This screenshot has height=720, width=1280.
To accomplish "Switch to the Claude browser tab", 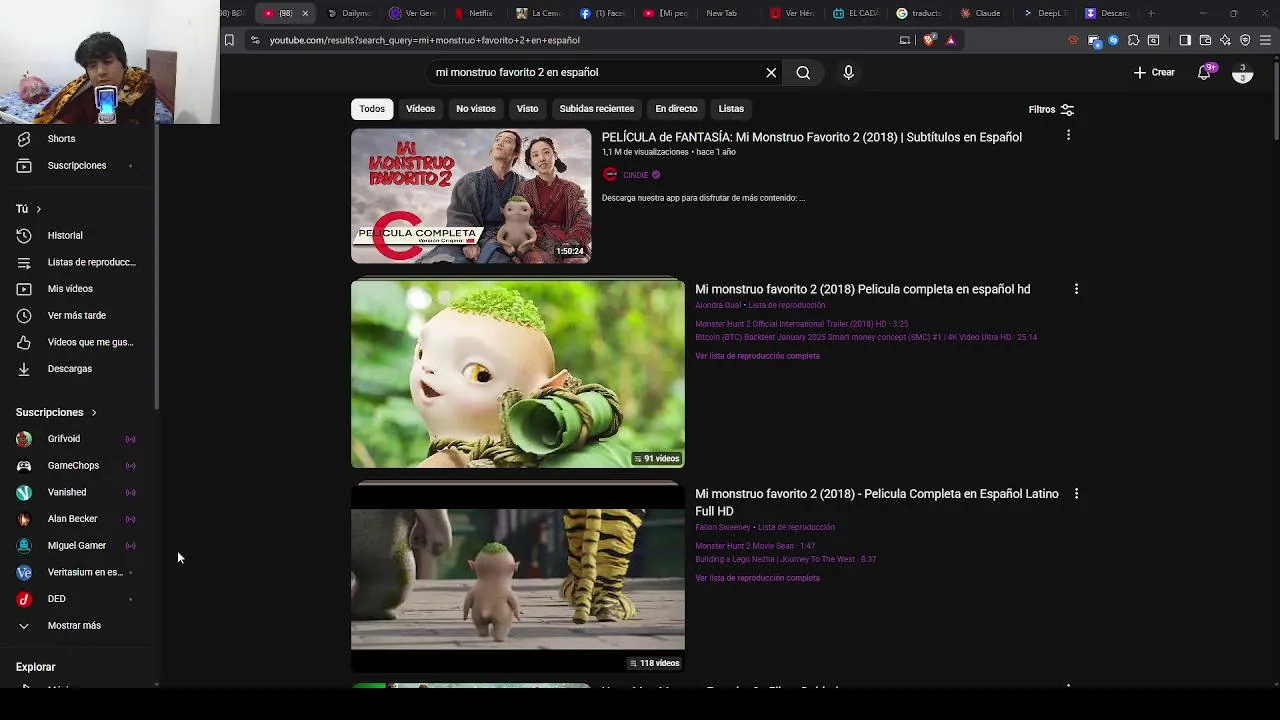I will [981, 13].
